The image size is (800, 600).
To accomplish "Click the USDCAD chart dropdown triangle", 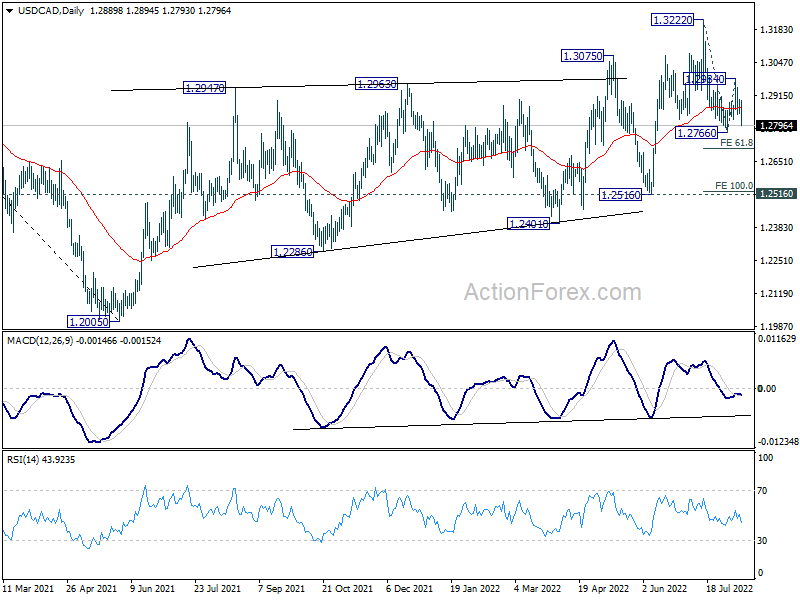I will [x=10, y=11].
